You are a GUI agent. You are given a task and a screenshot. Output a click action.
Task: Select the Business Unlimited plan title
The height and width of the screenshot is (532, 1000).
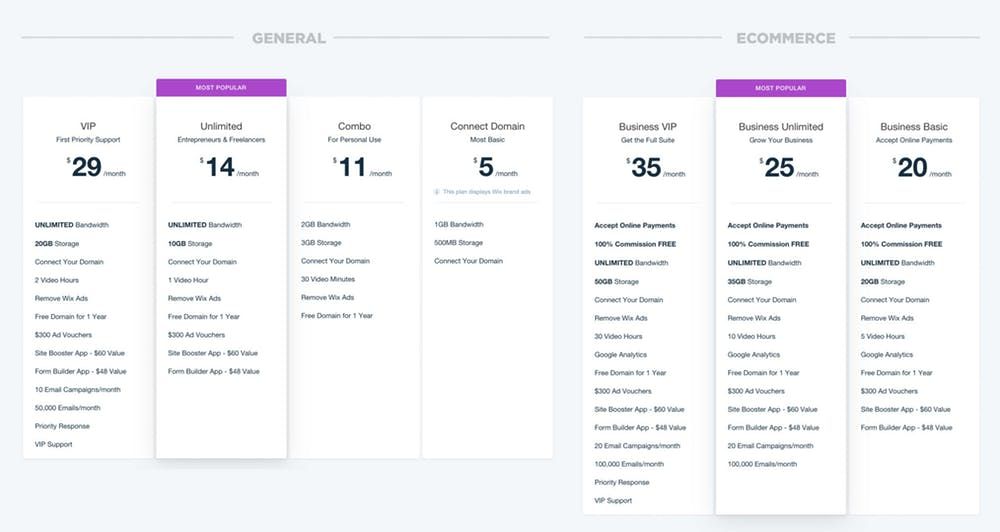[781, 127]
